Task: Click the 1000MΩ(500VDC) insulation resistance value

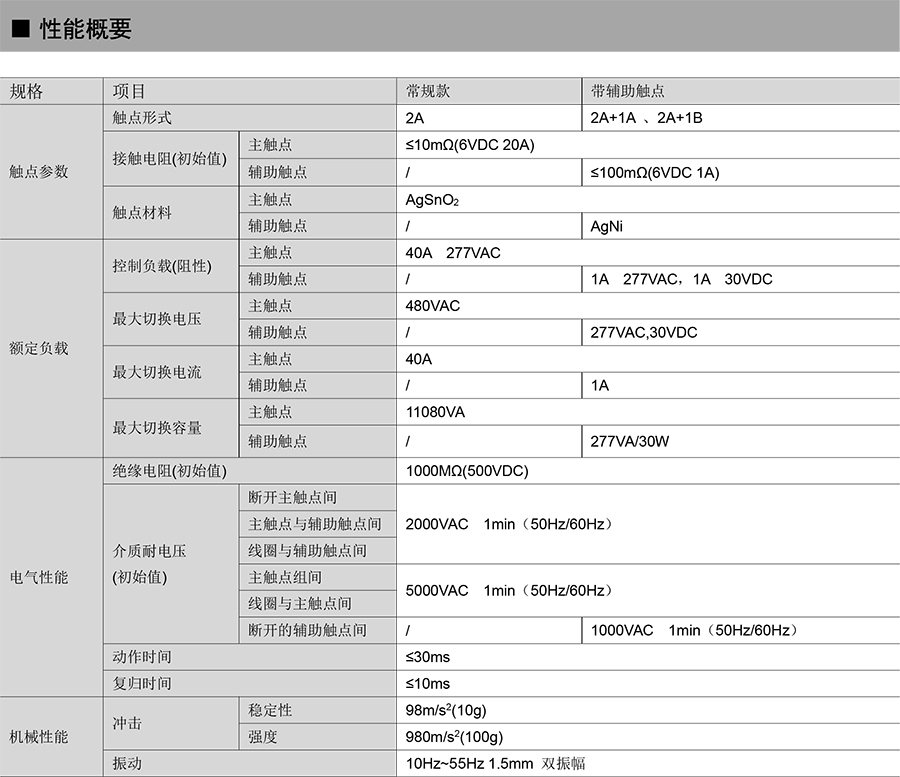Action: [467, 470]
